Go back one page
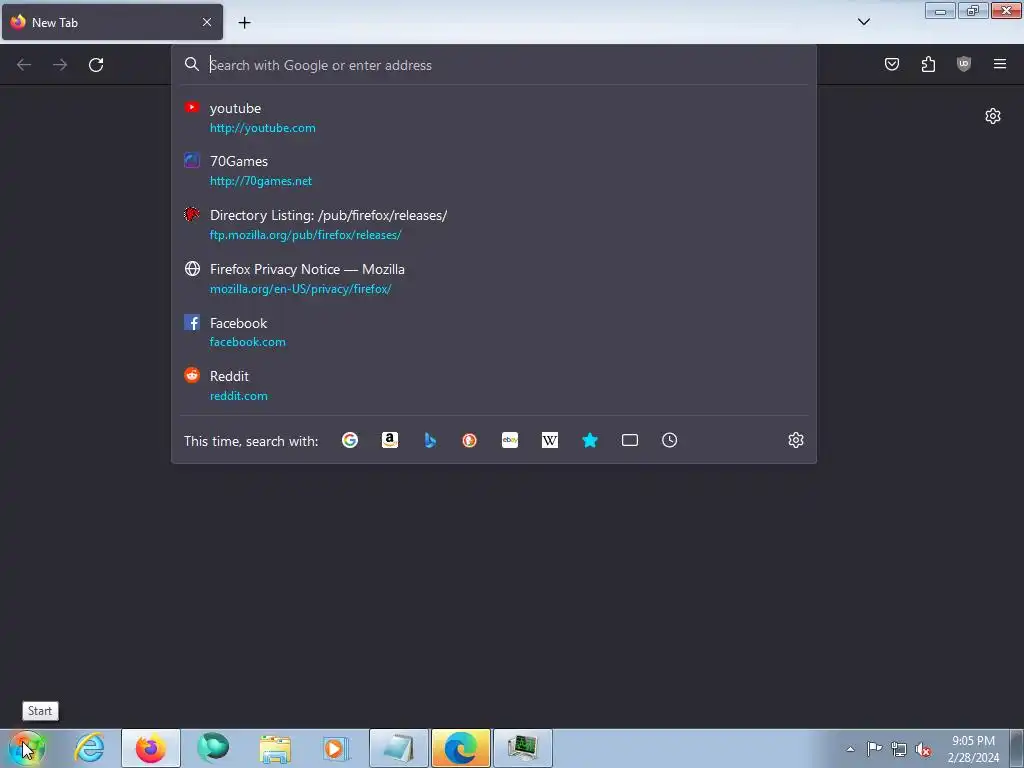This screenshot has width=1024, height=768. coord(24,65)
